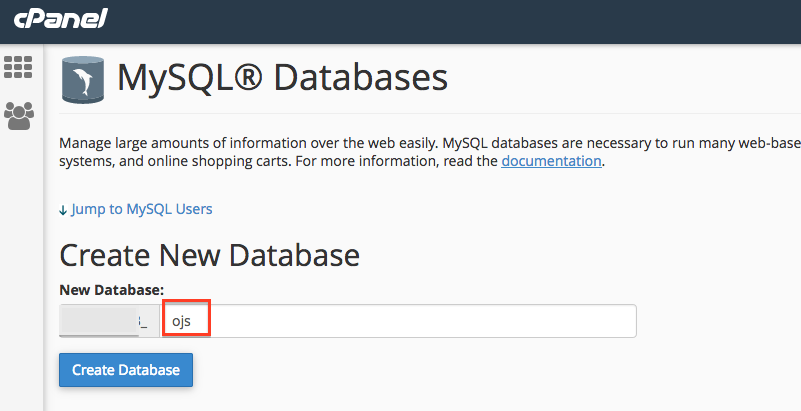Click the Create New Database heading
This screenshot has height=411, width=801.
pos(209,254)
